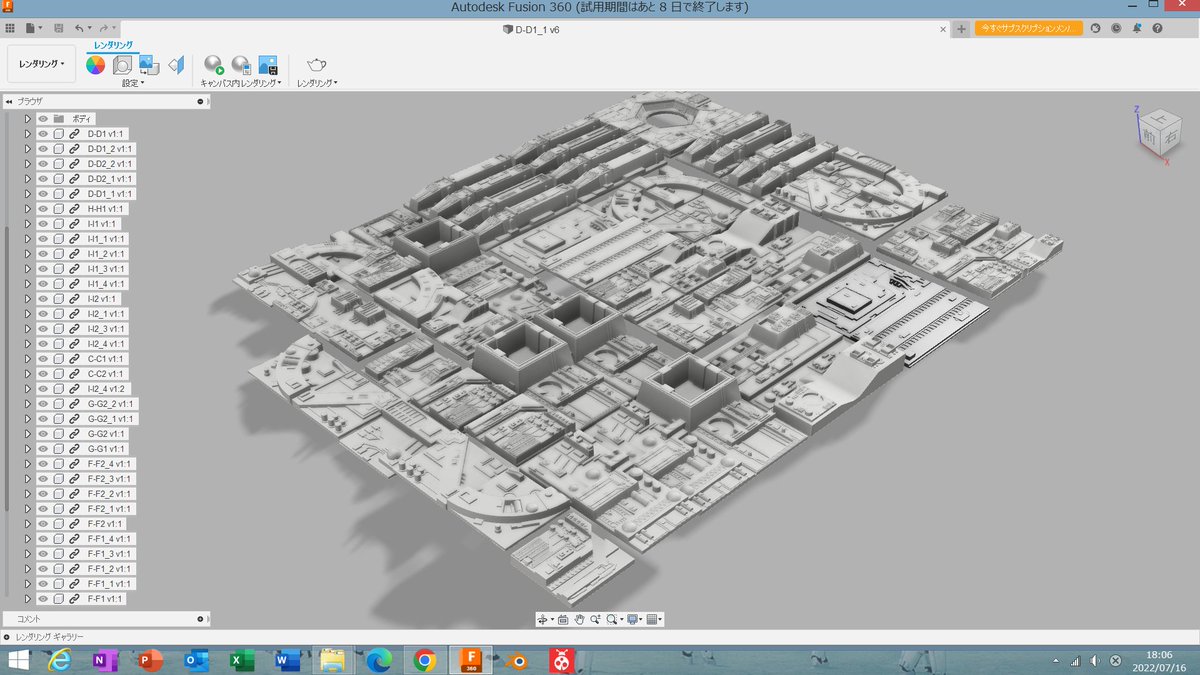Expand the D-D2_2 v1:1 node
This screenshot has height=675, width=1200.
28,163
